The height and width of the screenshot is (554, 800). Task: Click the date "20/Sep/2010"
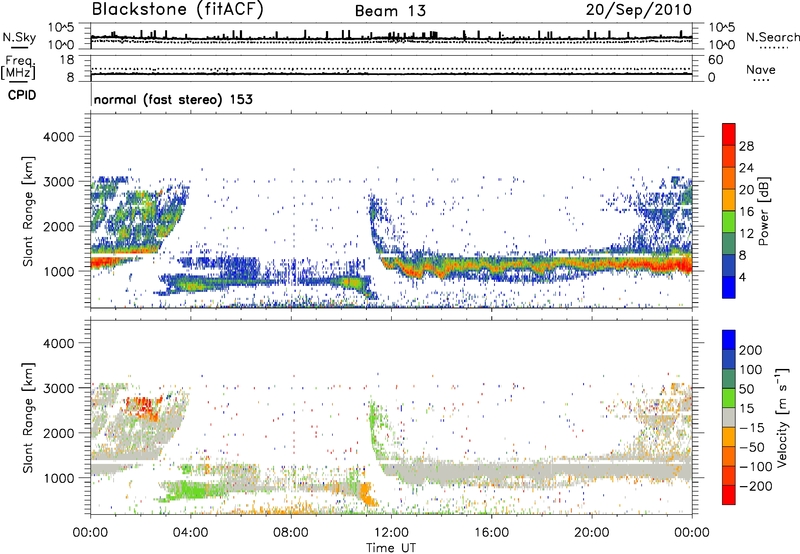point(639,10)
